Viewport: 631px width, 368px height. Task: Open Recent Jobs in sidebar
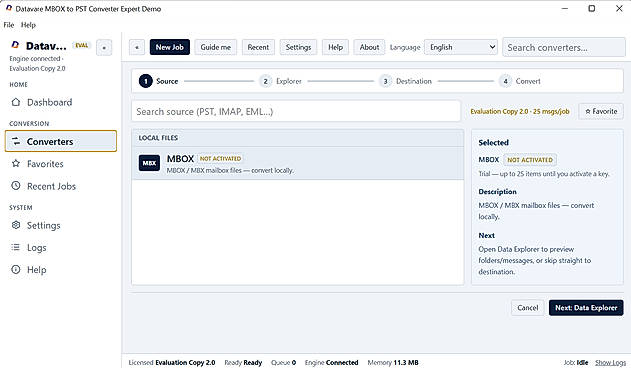(61, 186)
